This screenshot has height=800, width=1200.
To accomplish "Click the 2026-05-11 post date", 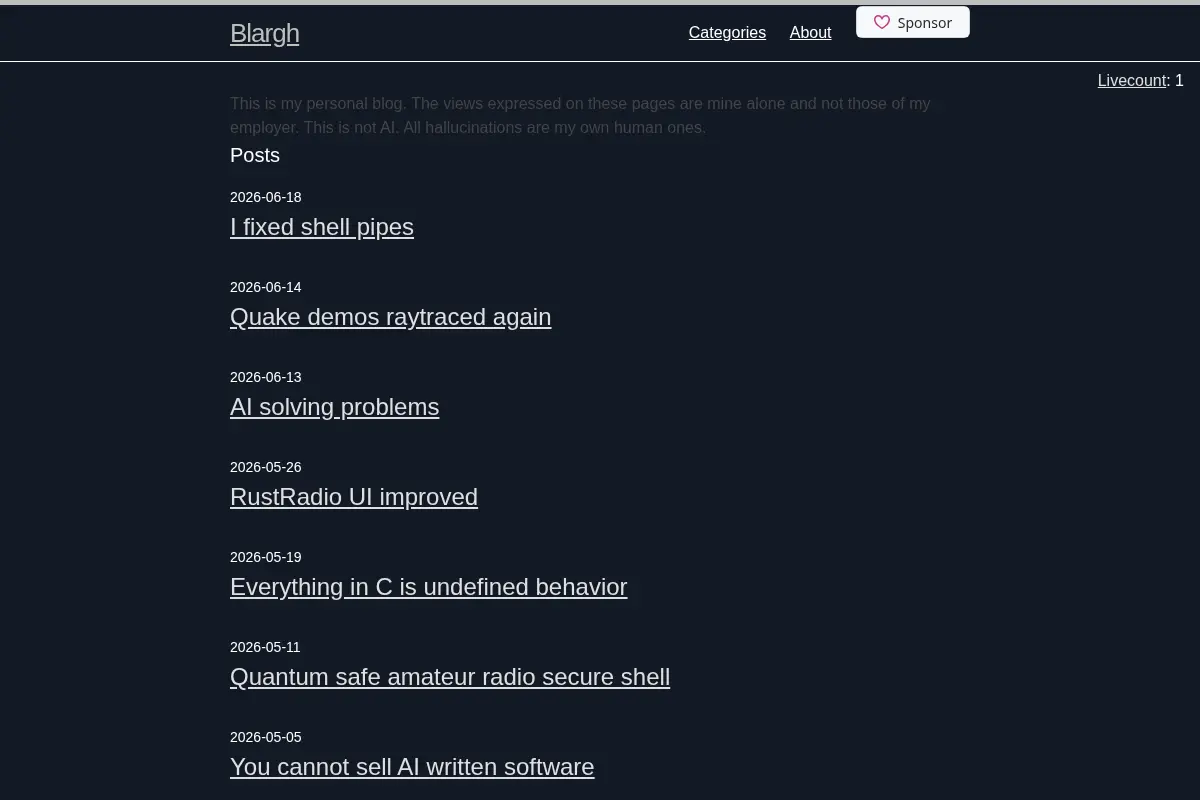I will click(265, 647).
